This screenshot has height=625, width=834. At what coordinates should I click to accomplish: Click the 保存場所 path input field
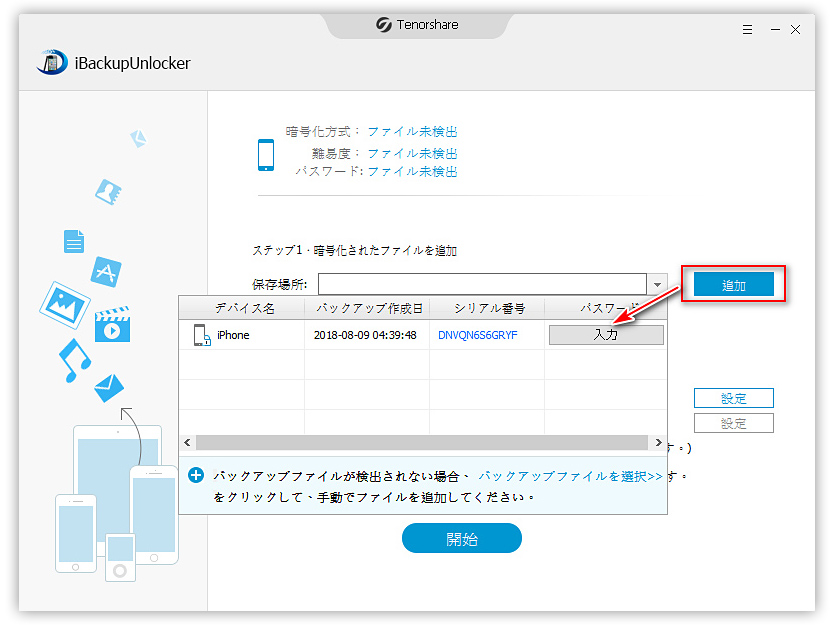[482, 285]
